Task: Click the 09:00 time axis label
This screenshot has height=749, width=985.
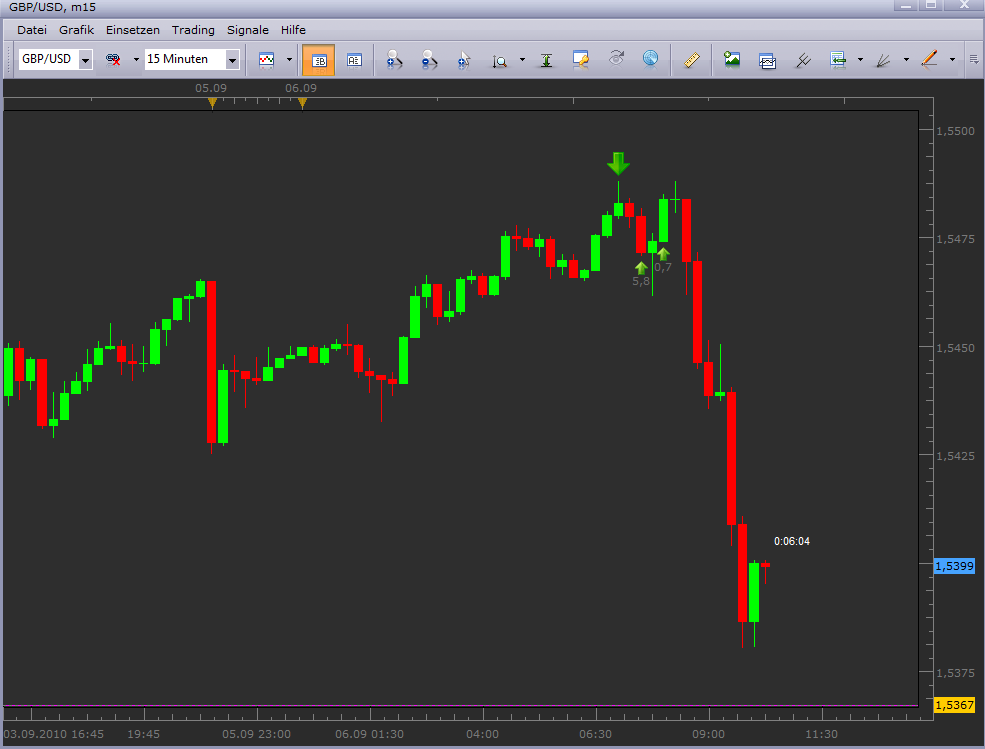Action: tap(709, 734)
